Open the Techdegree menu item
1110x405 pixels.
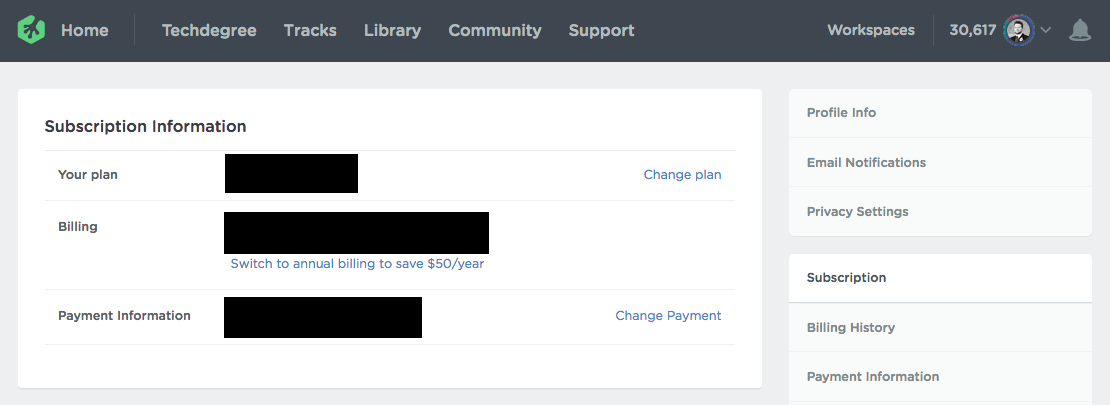(x=209, y=30)
